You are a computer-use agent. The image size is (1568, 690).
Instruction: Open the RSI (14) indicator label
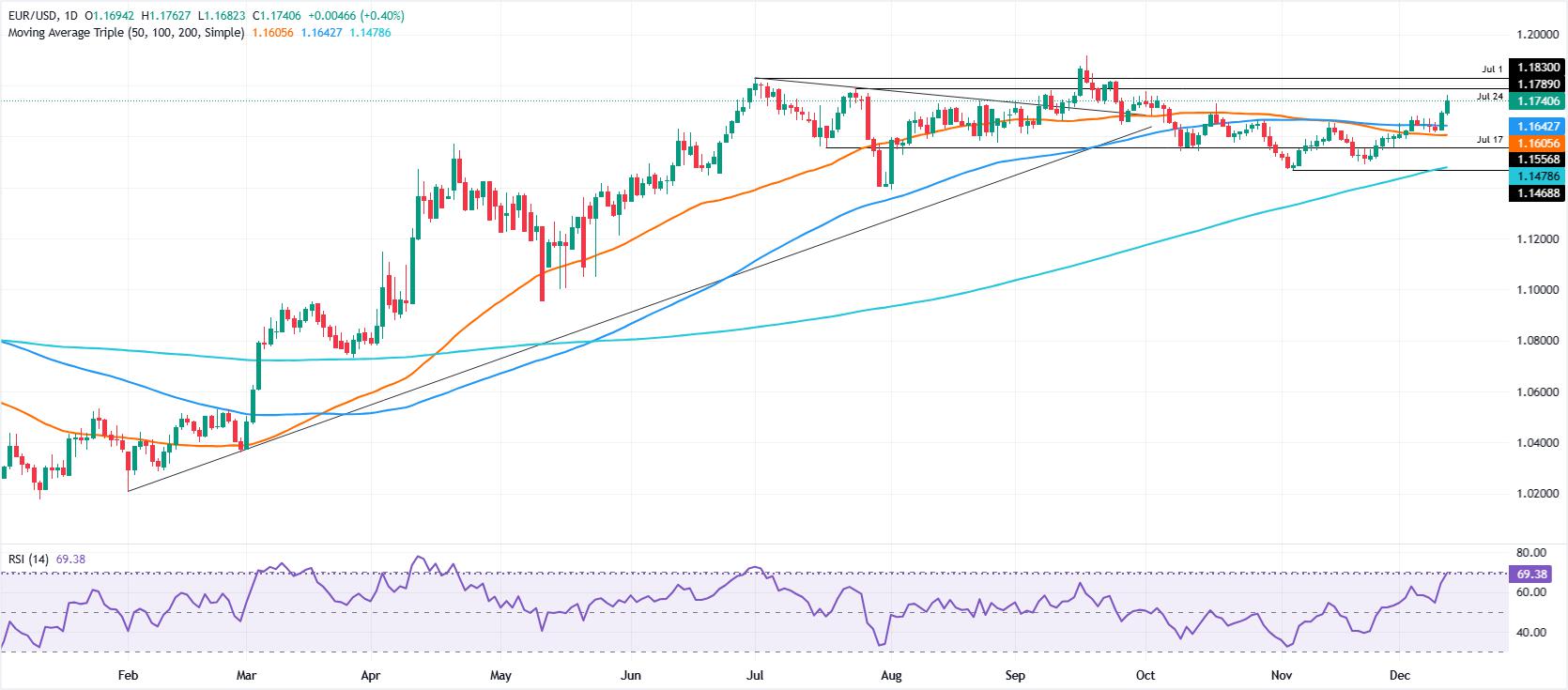[x=29, y=559]
